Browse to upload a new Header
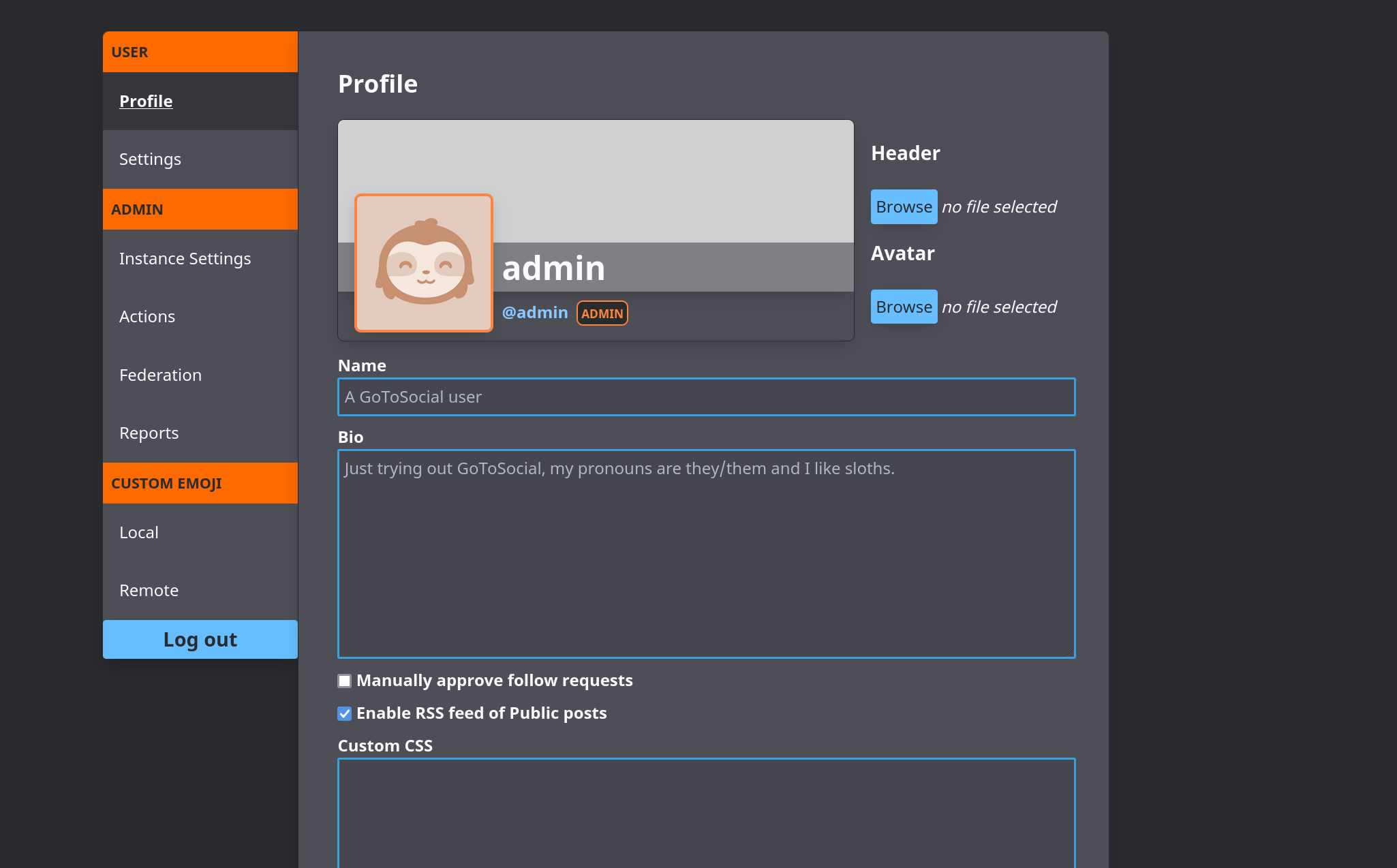The height and width of the screenshot is (868, 1397). coord(904,206)
